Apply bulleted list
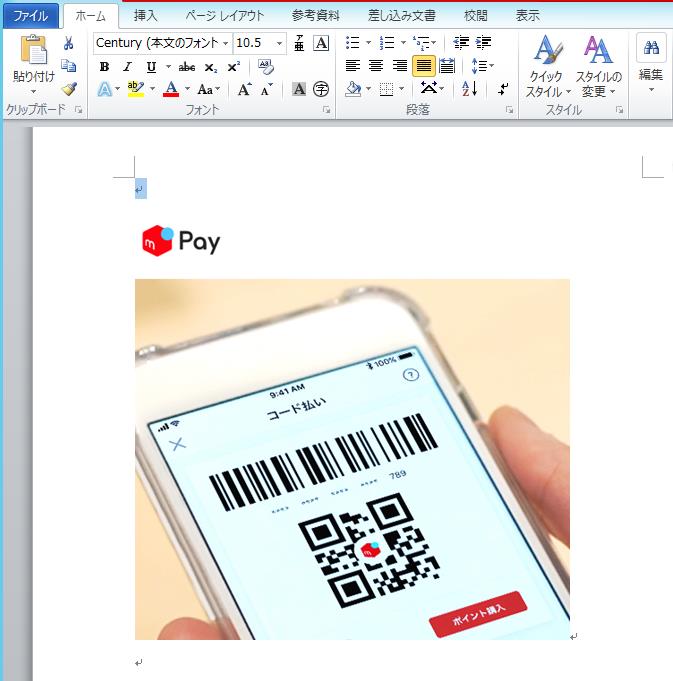 [353, 43]
